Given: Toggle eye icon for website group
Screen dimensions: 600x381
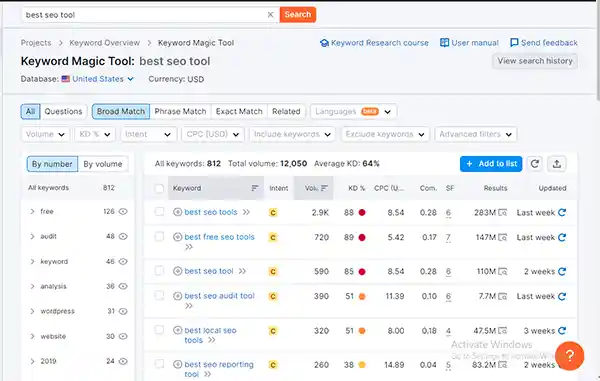Looking at the screenshot, I should point(123,336).
